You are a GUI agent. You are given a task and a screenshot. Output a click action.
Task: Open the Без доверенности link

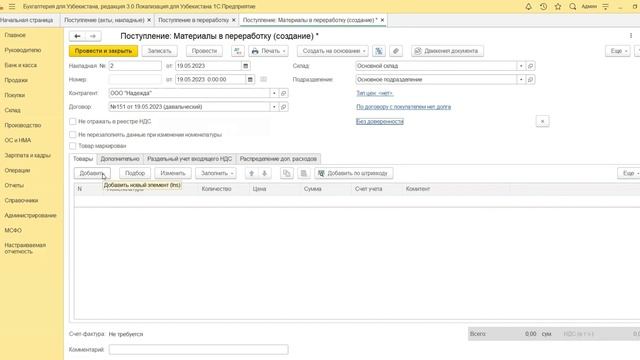point(380,122)
